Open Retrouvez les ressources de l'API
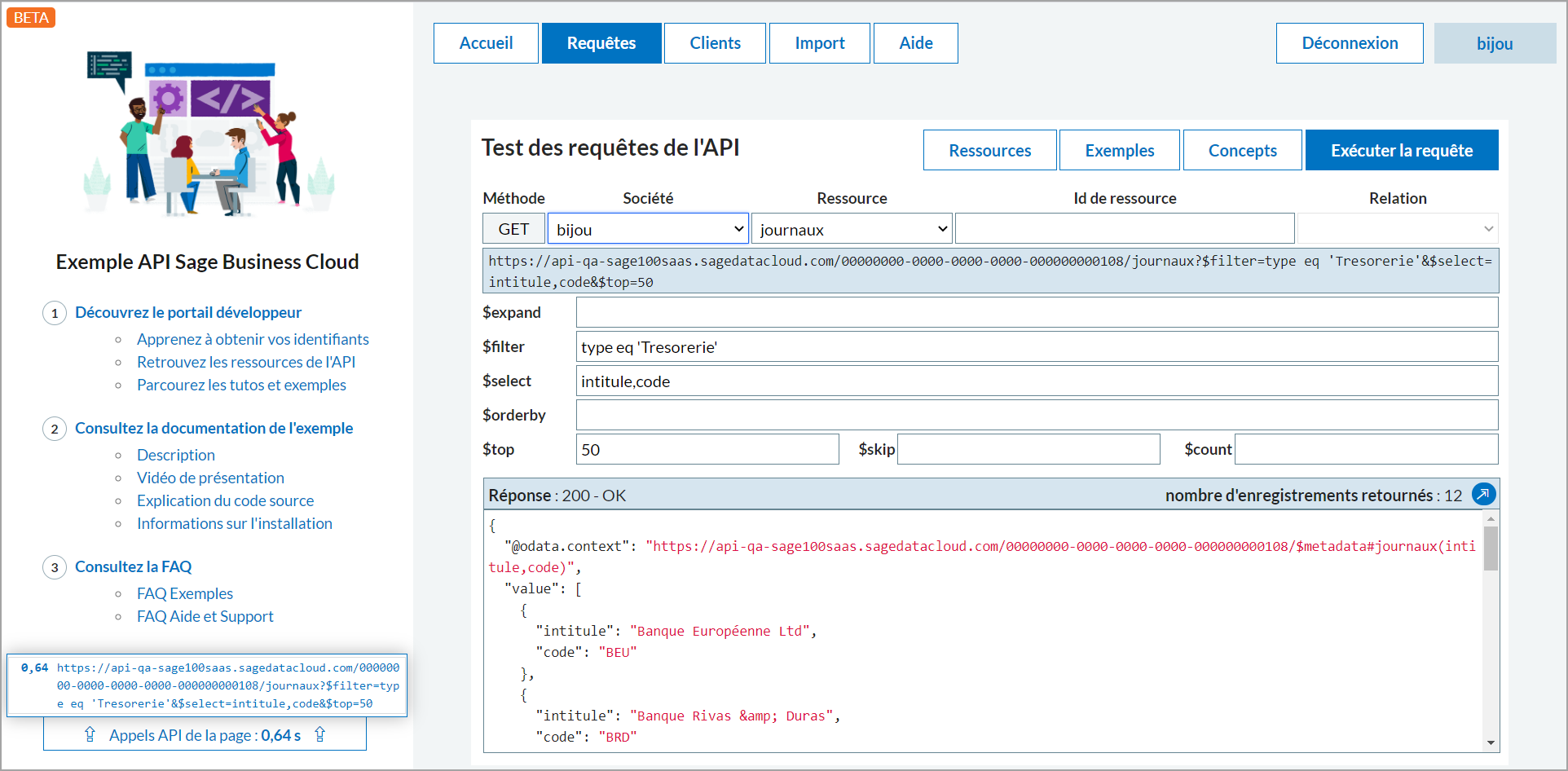The height and width of the screenshot is (771, 1568). tap(246, 362)
